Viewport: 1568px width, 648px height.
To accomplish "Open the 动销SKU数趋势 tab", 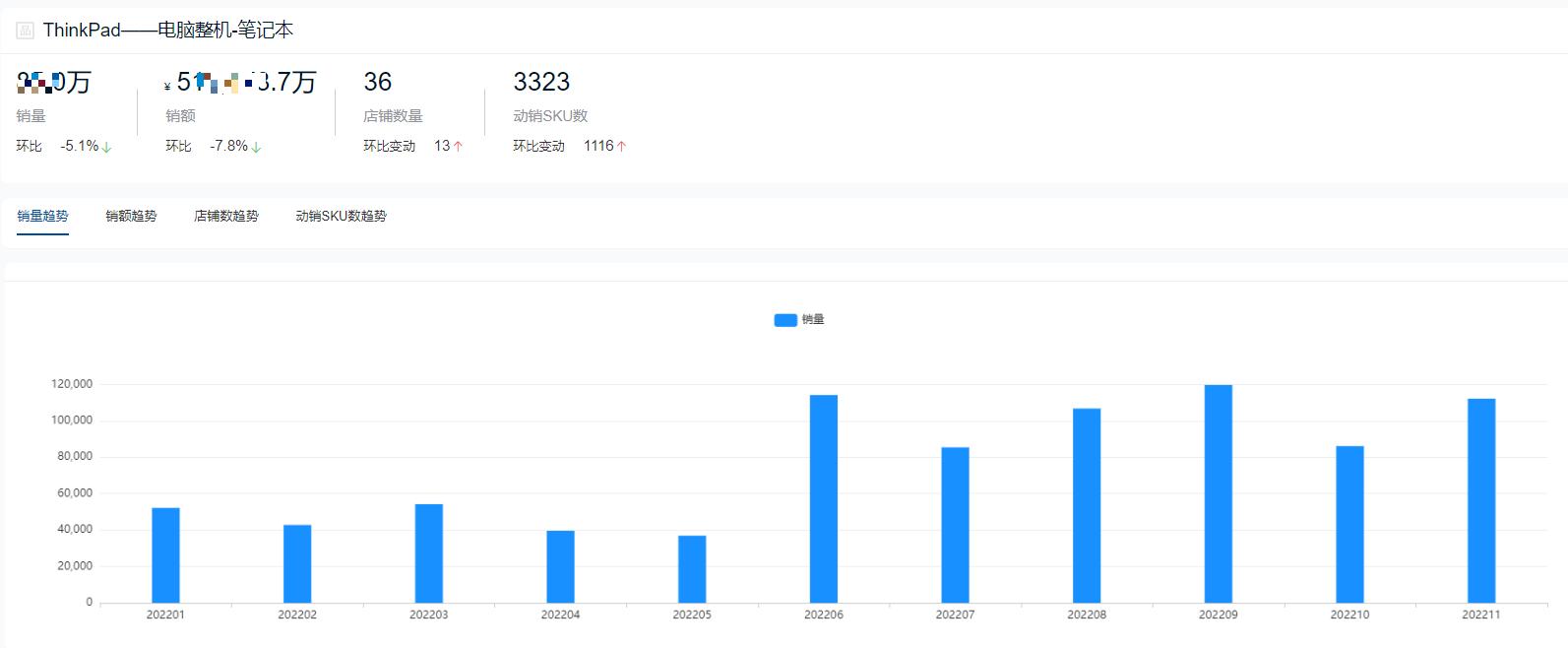I will (x=342, y=216).
